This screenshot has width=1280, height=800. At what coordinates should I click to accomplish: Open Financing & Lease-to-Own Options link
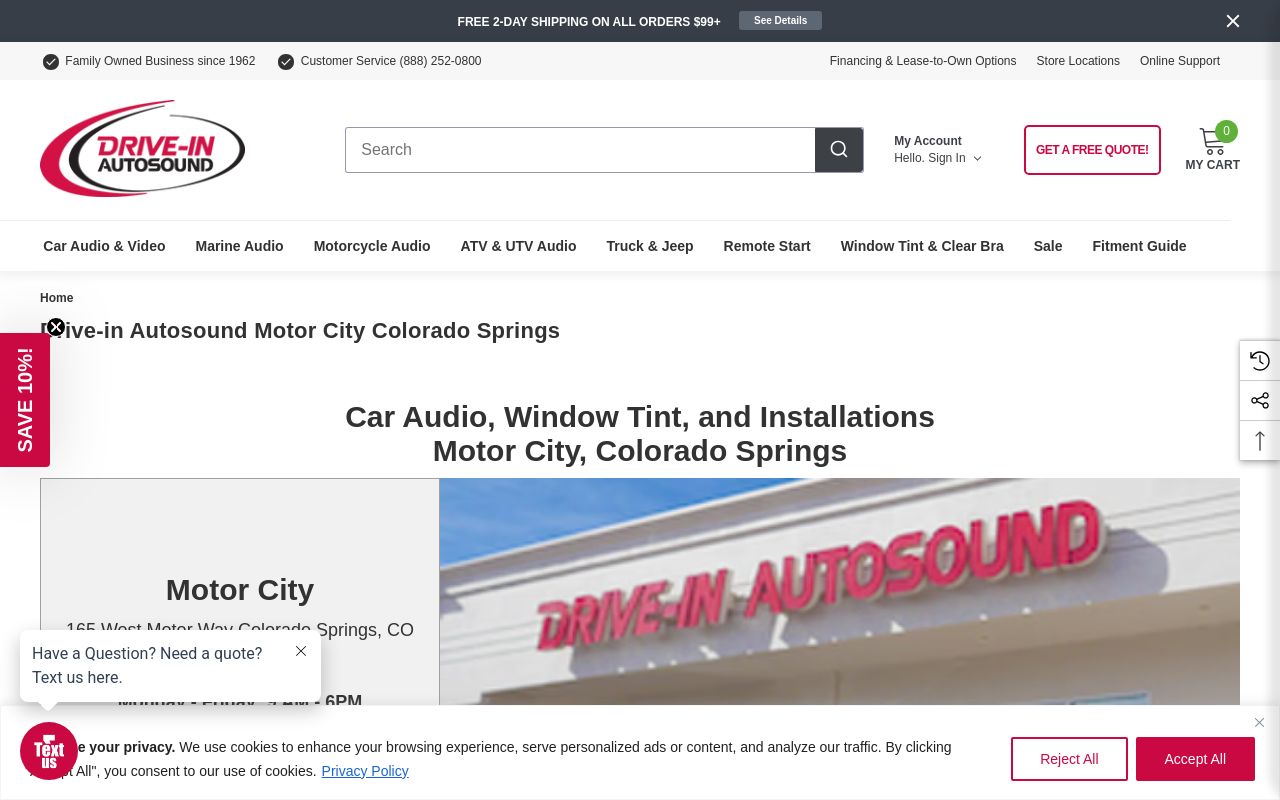coord(922,61)
